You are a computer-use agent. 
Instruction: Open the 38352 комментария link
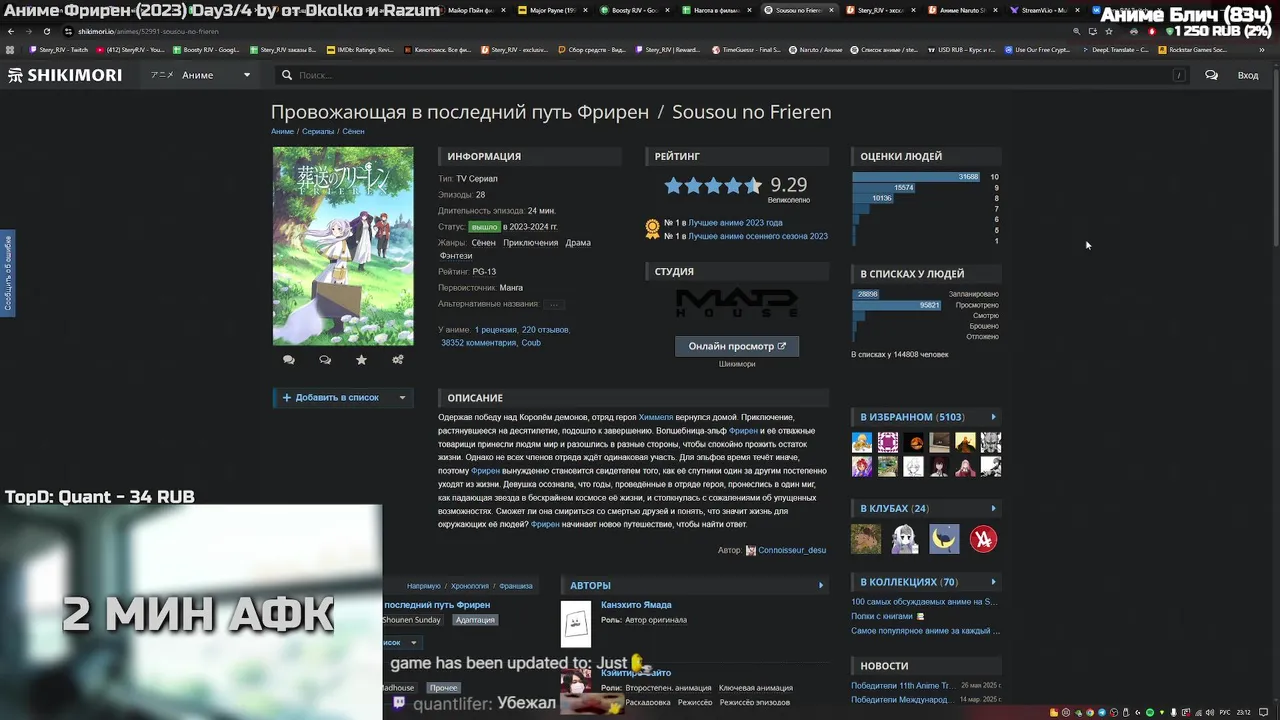[478, 342]
